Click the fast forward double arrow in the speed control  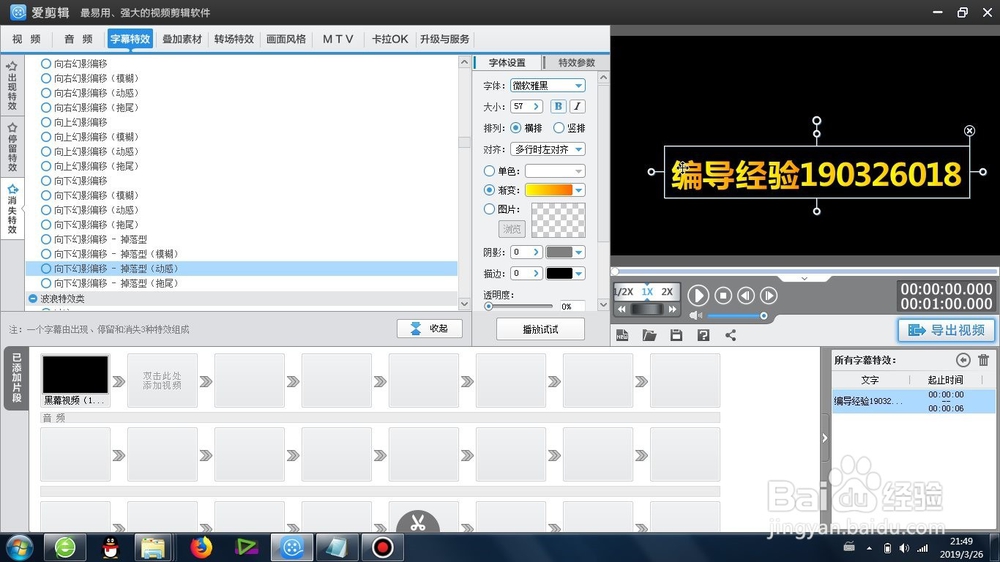(x=672, y=309)
